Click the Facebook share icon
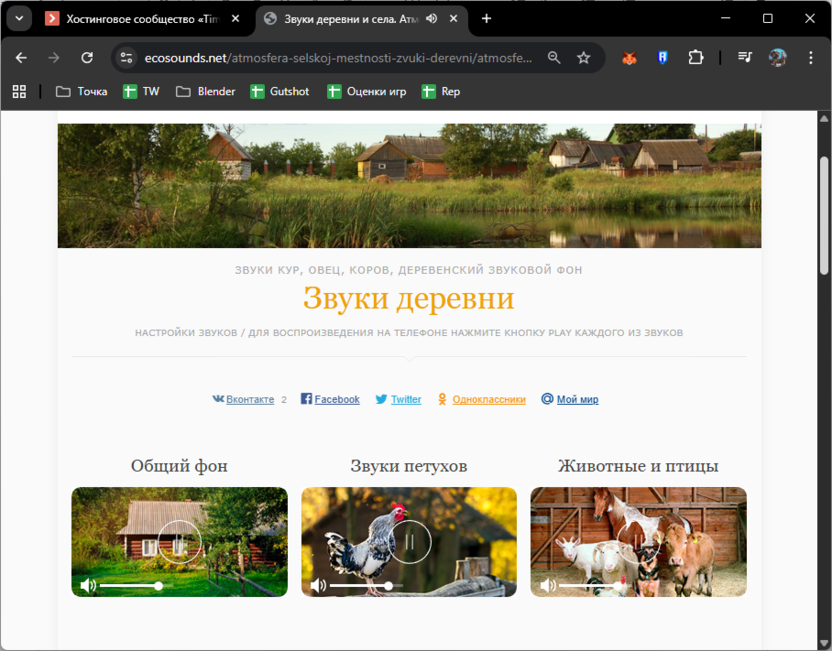 tap(304, 398)
